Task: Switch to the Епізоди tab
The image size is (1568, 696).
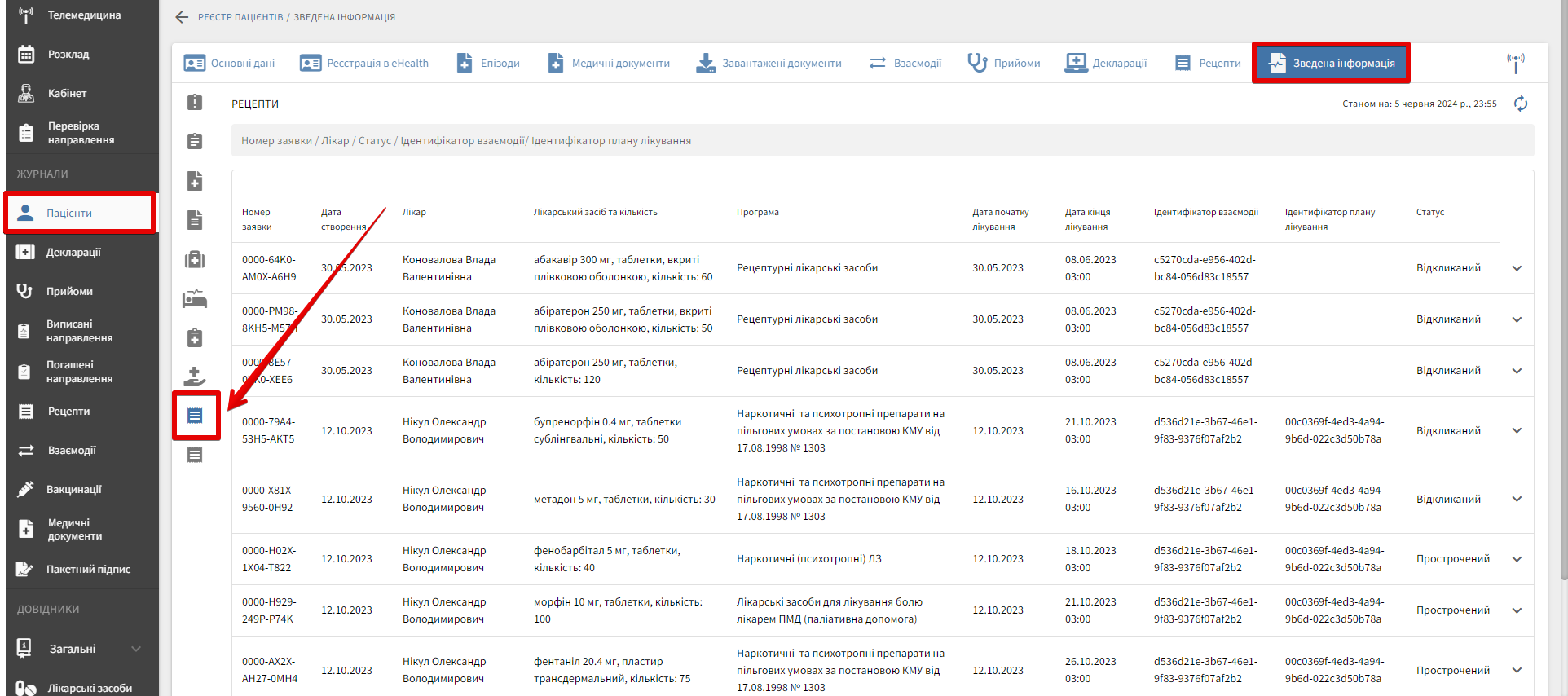Action: coord(488,63)
